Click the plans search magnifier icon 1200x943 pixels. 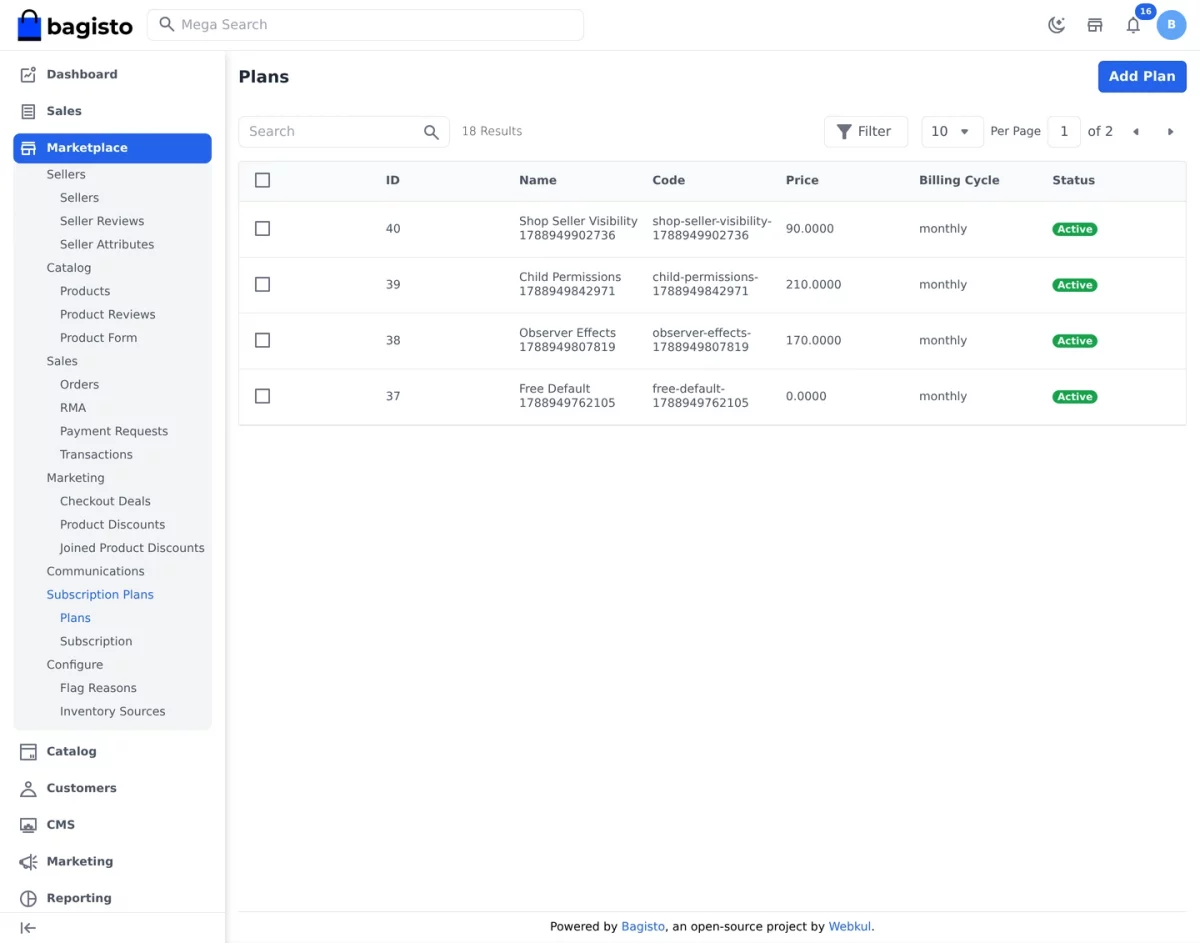pos(431,132)
